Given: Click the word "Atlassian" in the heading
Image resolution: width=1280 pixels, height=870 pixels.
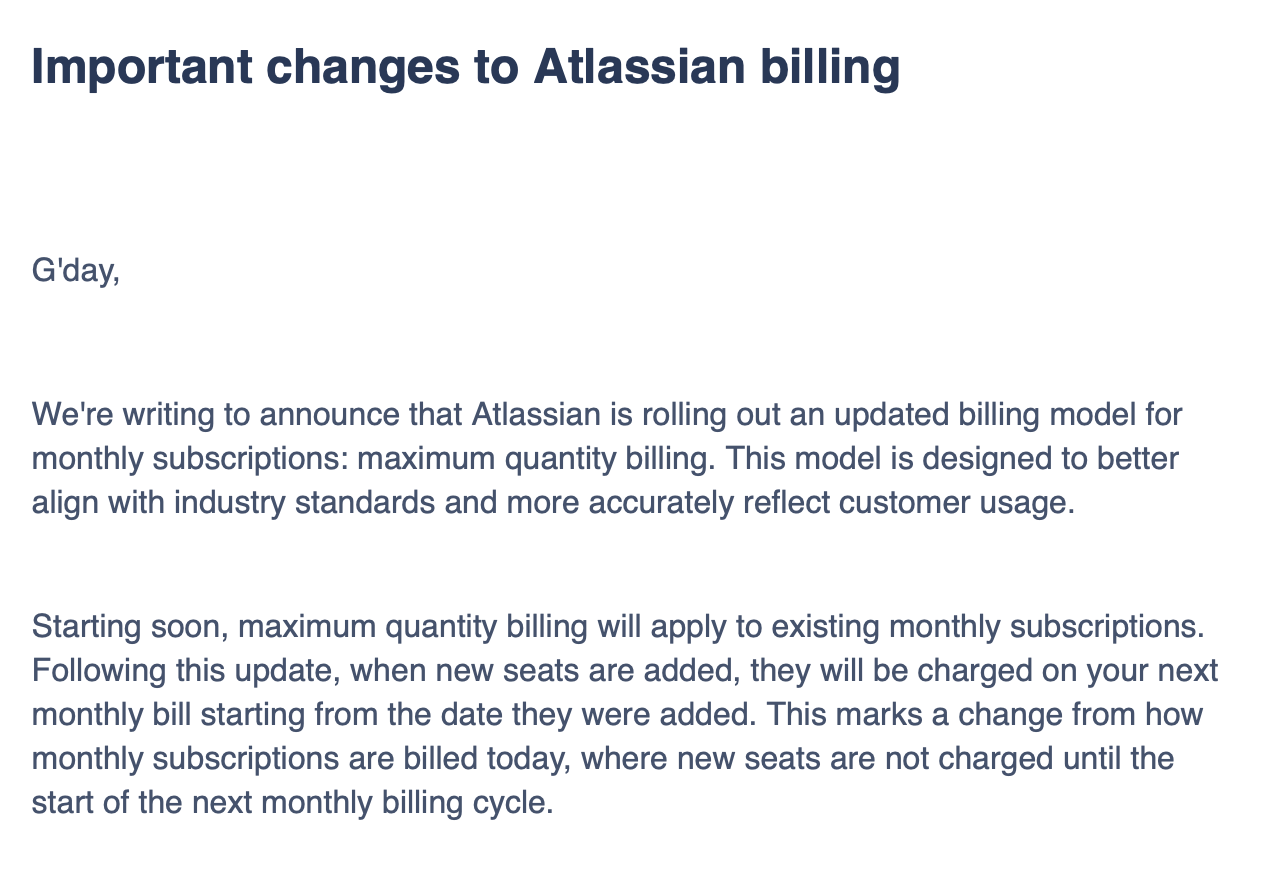Looking at the screenshot, I should (638, 67).
